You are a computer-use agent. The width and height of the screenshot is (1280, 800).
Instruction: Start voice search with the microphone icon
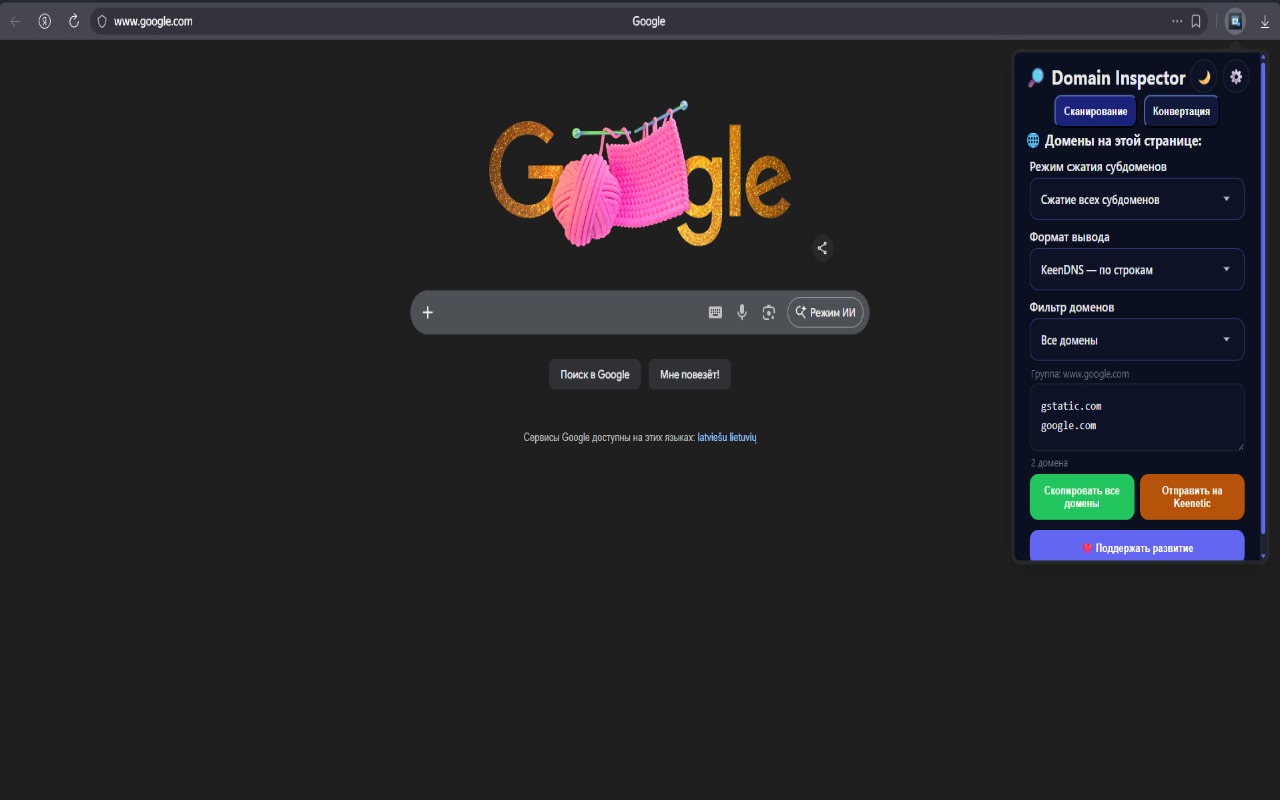coord(742,312)
